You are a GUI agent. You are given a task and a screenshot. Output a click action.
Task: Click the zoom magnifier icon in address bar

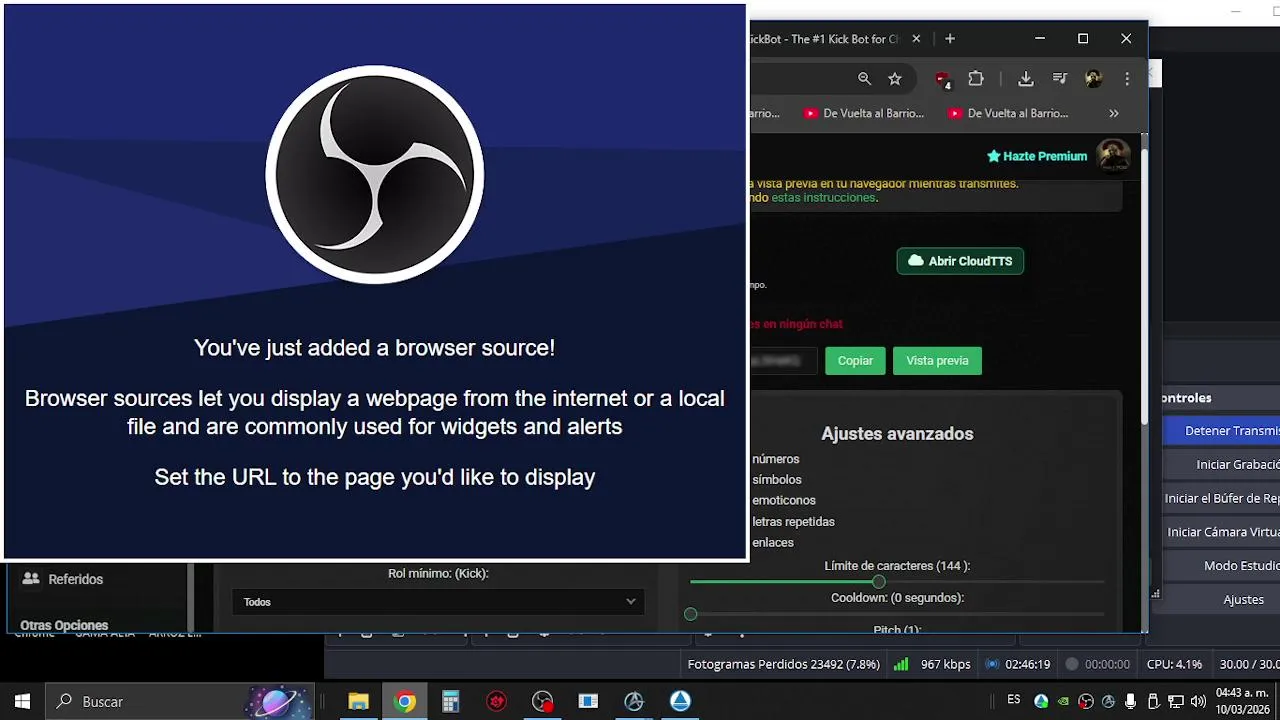click(864, 78)
